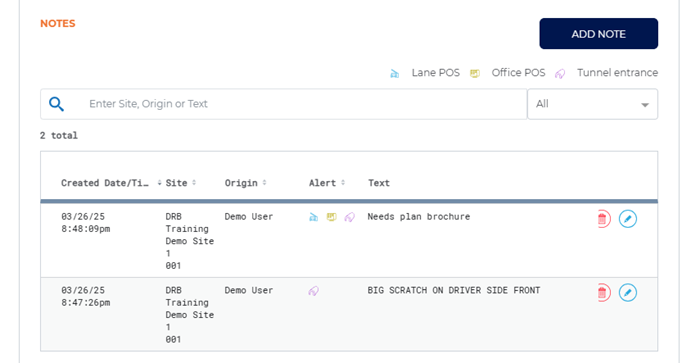Select the Needs plan brochure text cell
Screen dimensions: 700x363
[419, 217]
